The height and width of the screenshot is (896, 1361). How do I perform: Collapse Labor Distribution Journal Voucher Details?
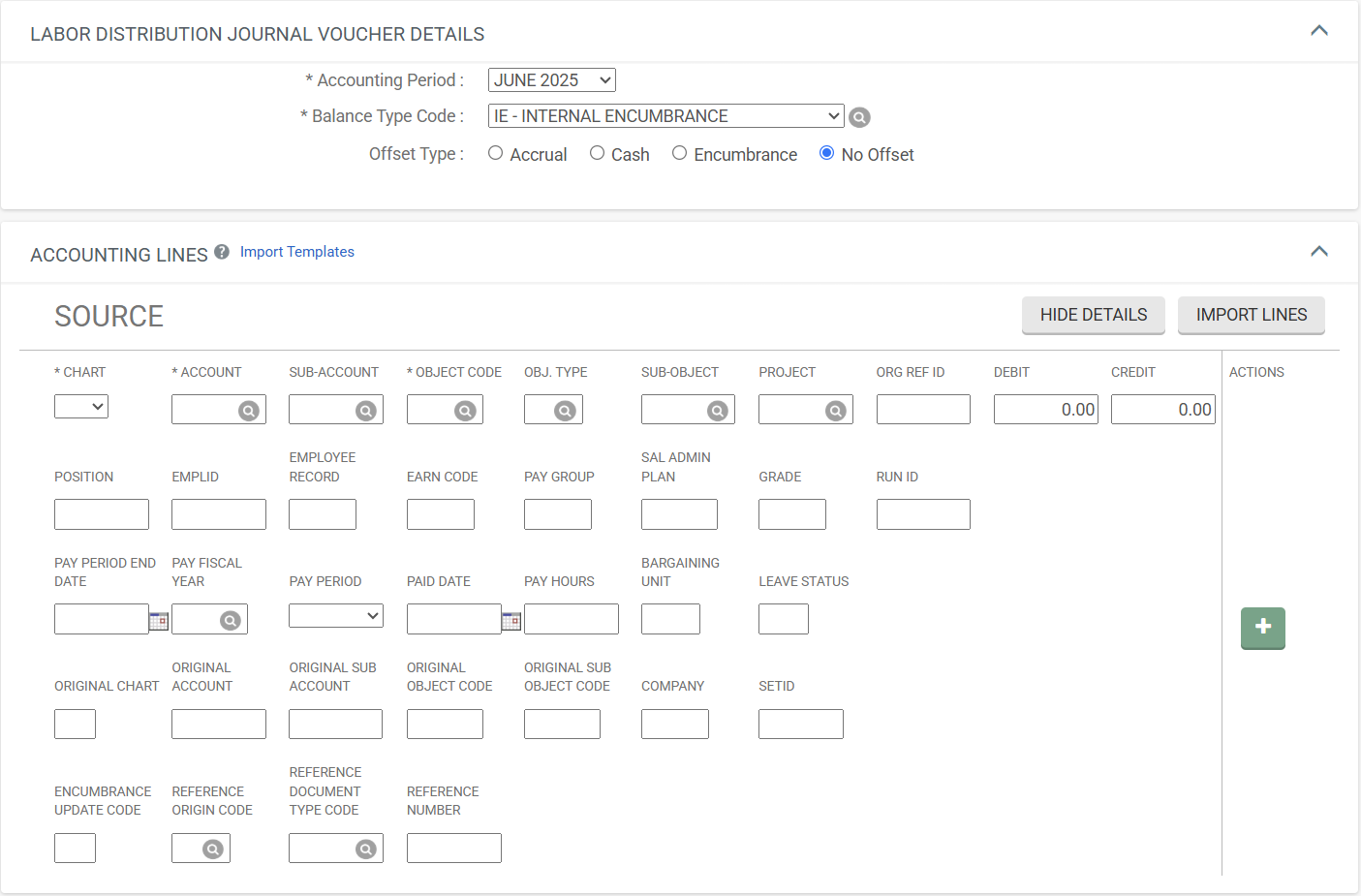click(x=1318, y=31)
